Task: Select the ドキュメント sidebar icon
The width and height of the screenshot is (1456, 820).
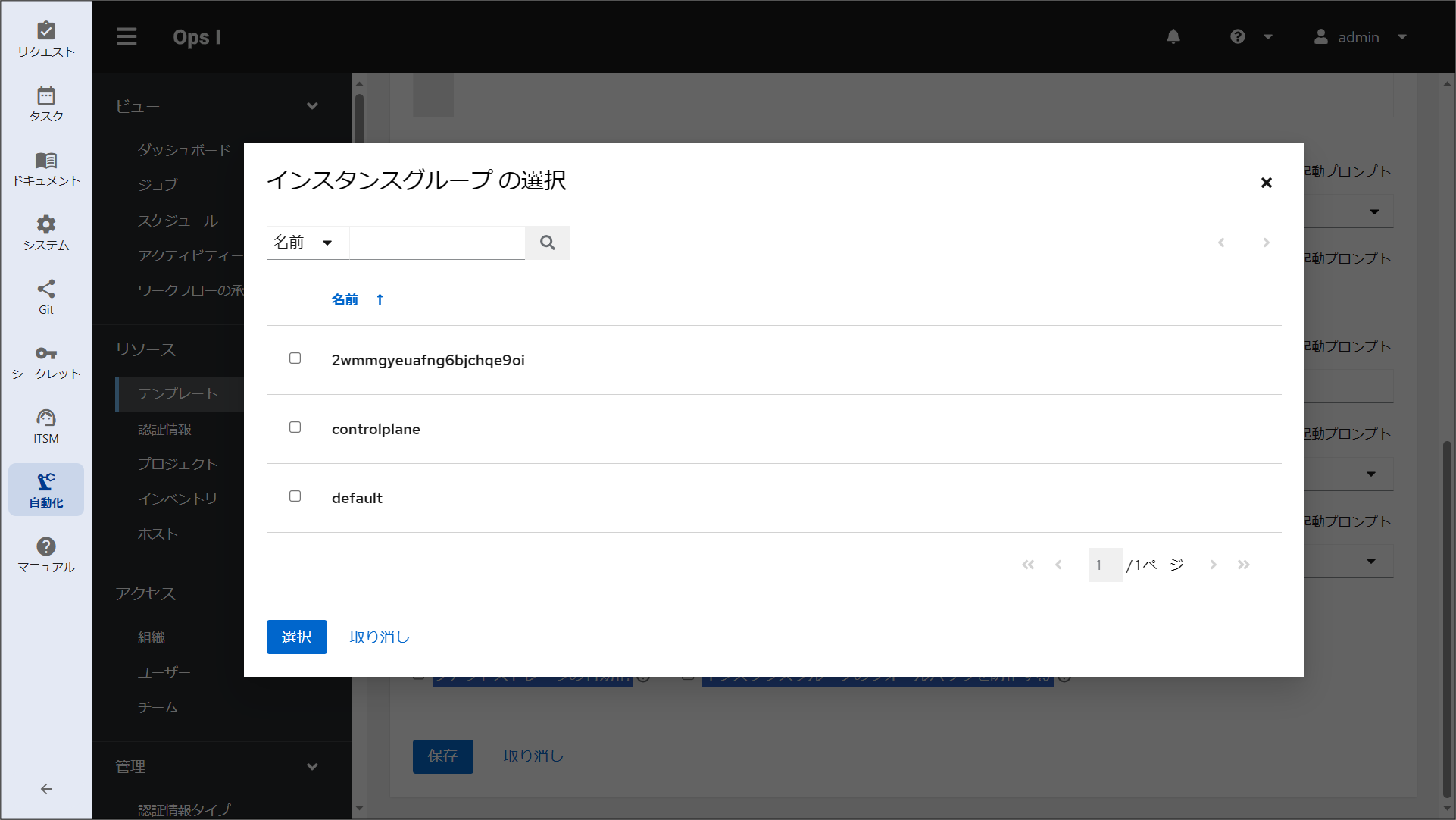Action: [x=46, y=168]
